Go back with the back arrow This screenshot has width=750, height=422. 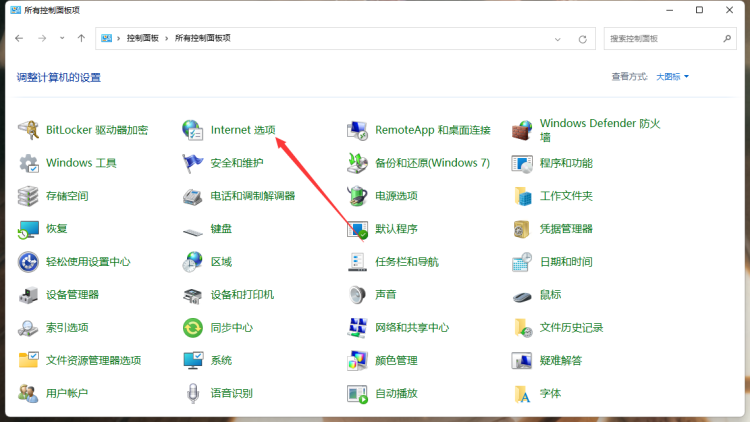[19, 38]
